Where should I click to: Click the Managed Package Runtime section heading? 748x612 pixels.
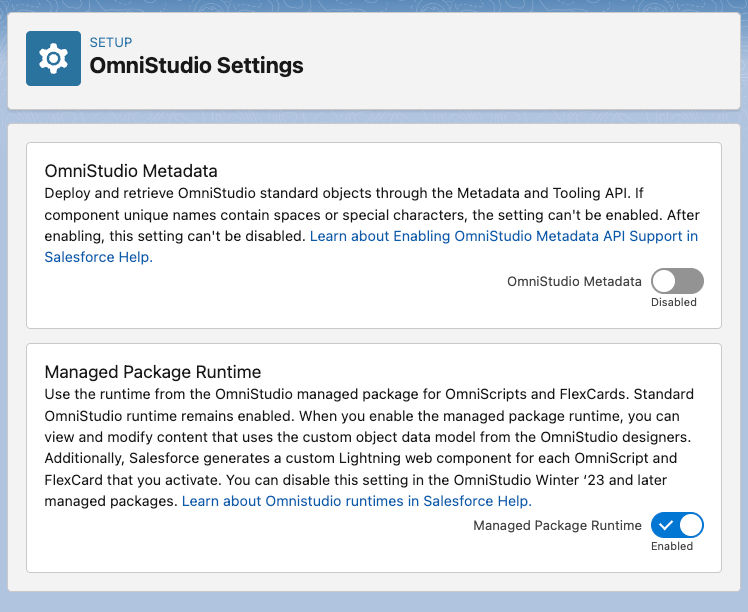[x=153, y=372]
